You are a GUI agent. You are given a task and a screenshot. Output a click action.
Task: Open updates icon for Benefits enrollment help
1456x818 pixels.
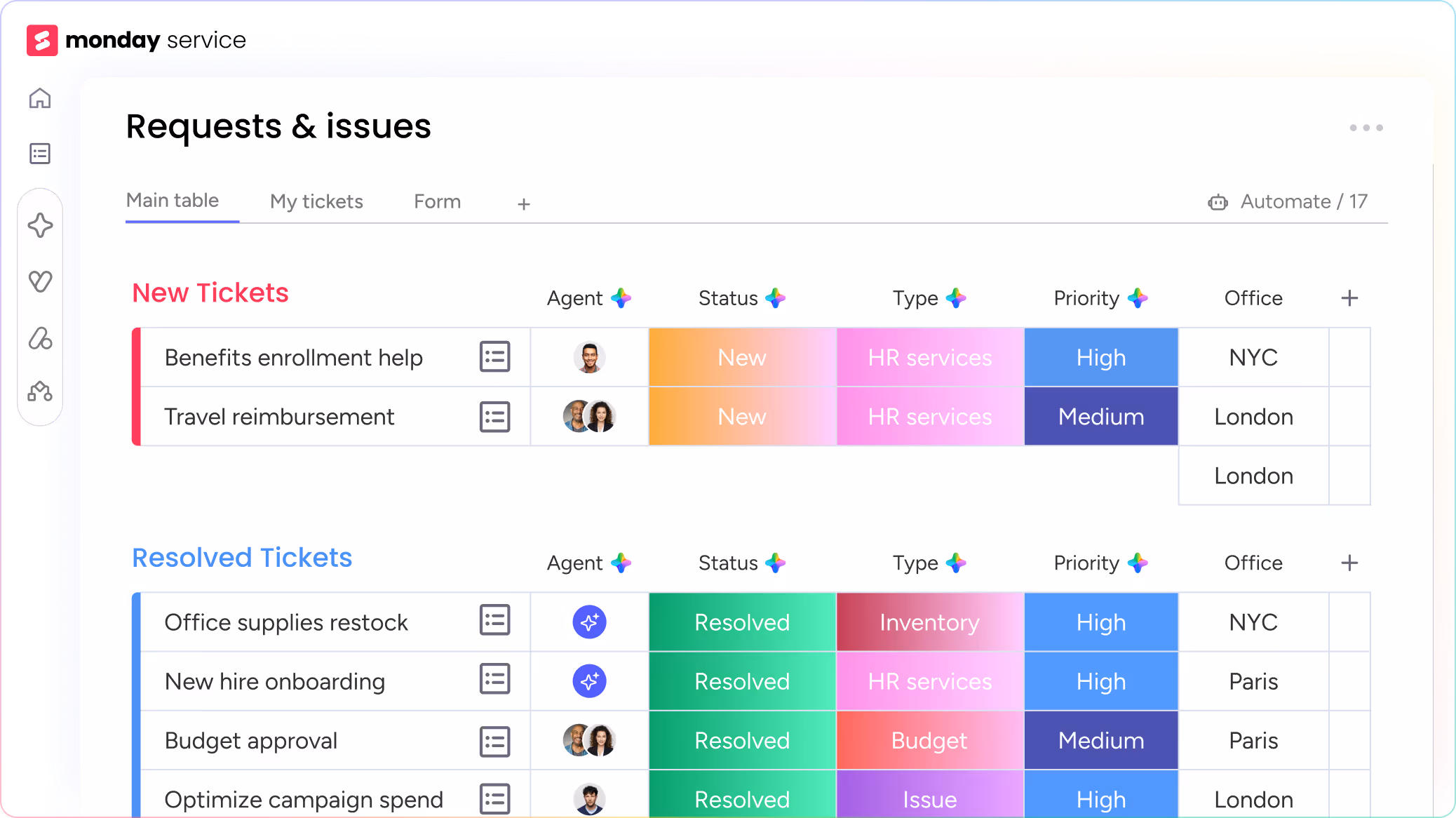(494, 357)
